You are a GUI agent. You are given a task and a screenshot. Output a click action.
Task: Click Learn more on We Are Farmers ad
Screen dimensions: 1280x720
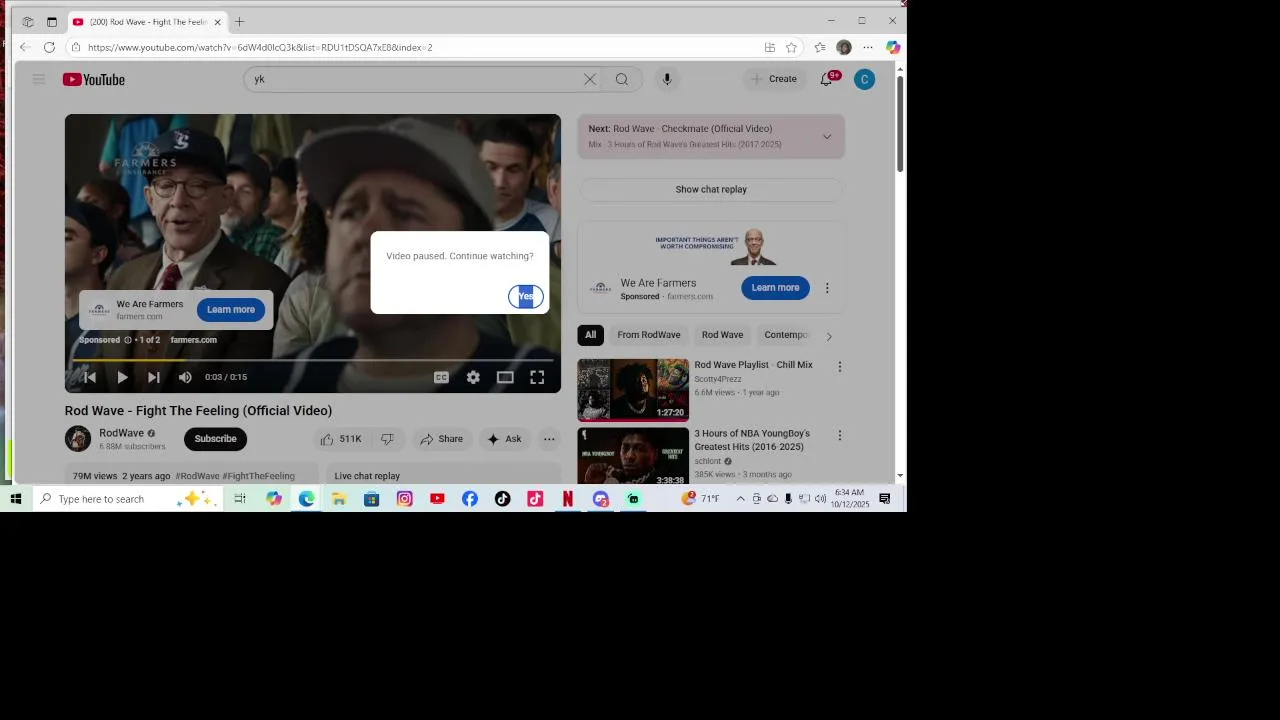pos(775,288)
